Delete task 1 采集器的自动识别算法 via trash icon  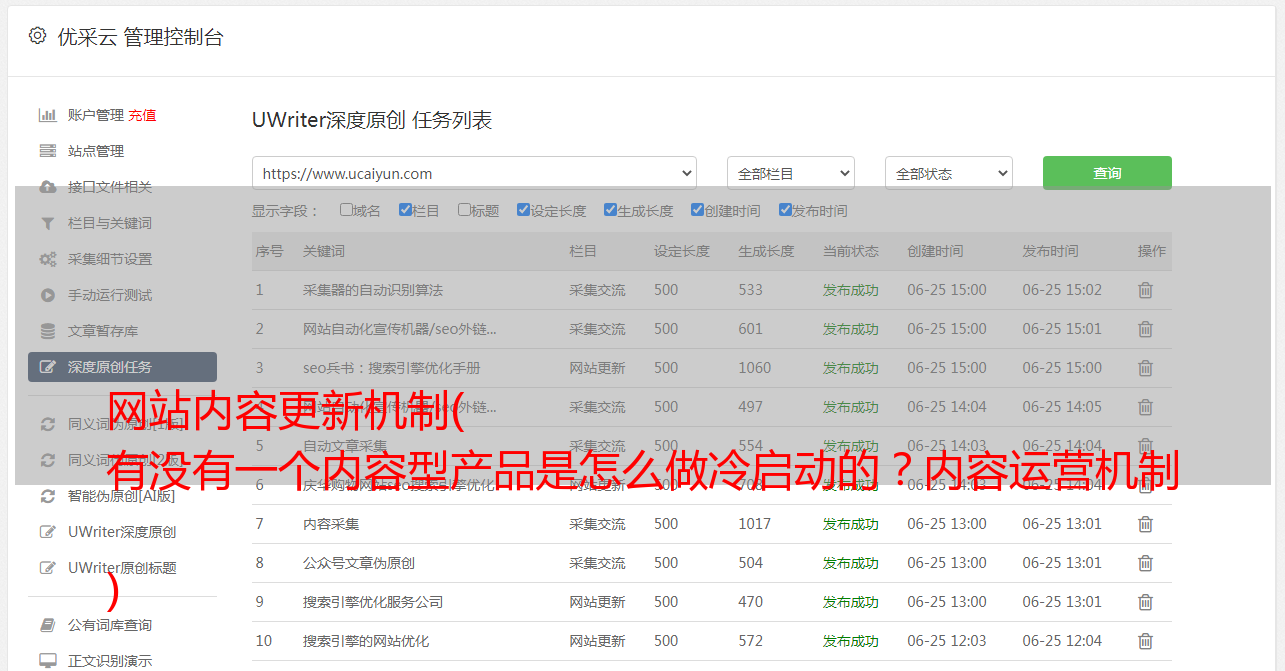tap(1145, 290)
